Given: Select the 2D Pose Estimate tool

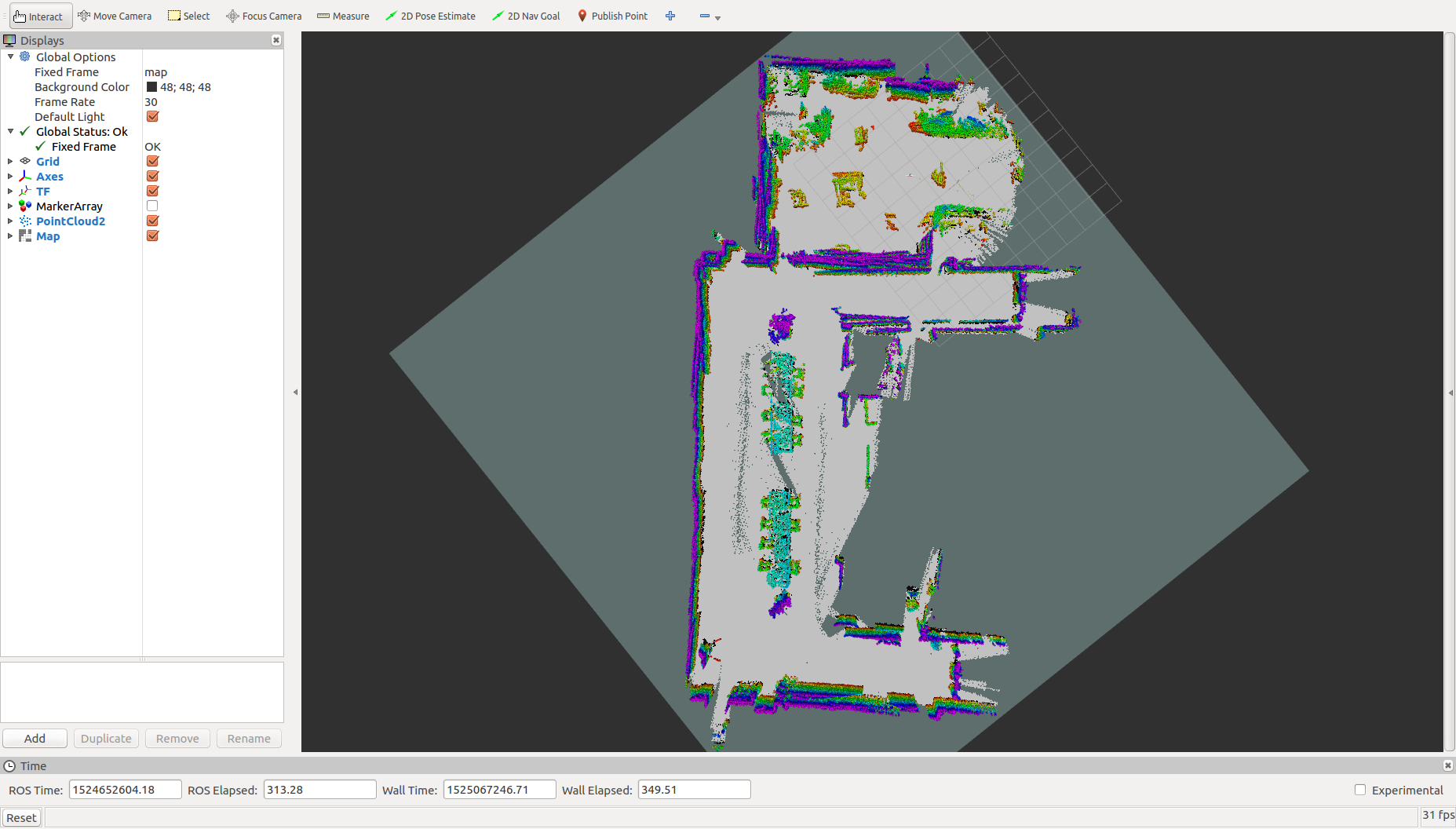Looking at the screenshot, I should (431, 16).
